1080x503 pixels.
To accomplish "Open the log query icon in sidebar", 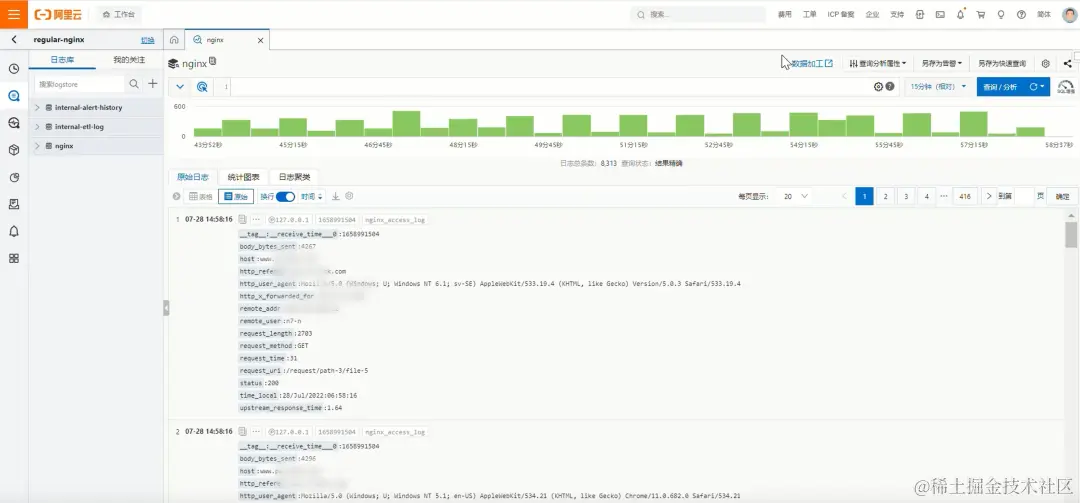I will tap(14, 96).
